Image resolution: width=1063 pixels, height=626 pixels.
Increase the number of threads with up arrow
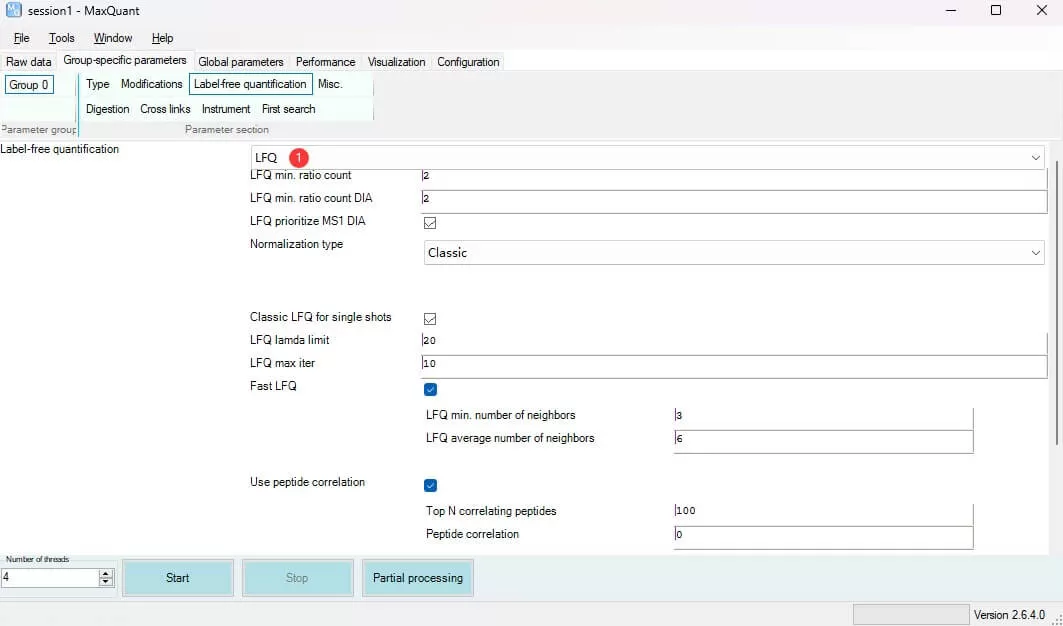pyautogui.click(x=106, y=573)
